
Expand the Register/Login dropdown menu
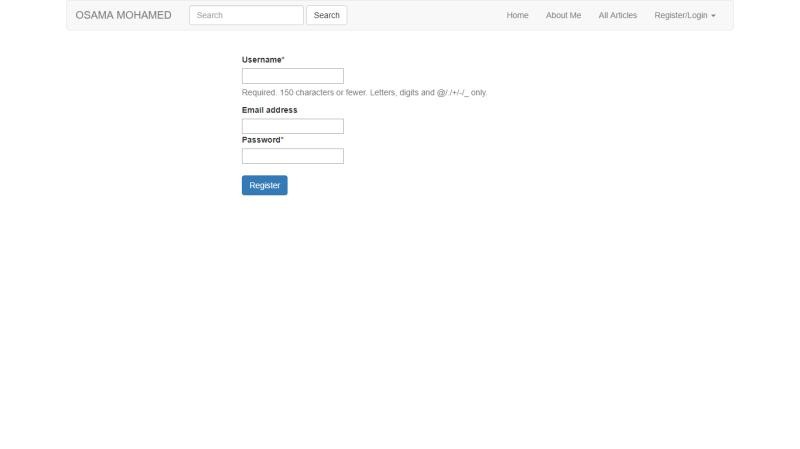point(685,15)
